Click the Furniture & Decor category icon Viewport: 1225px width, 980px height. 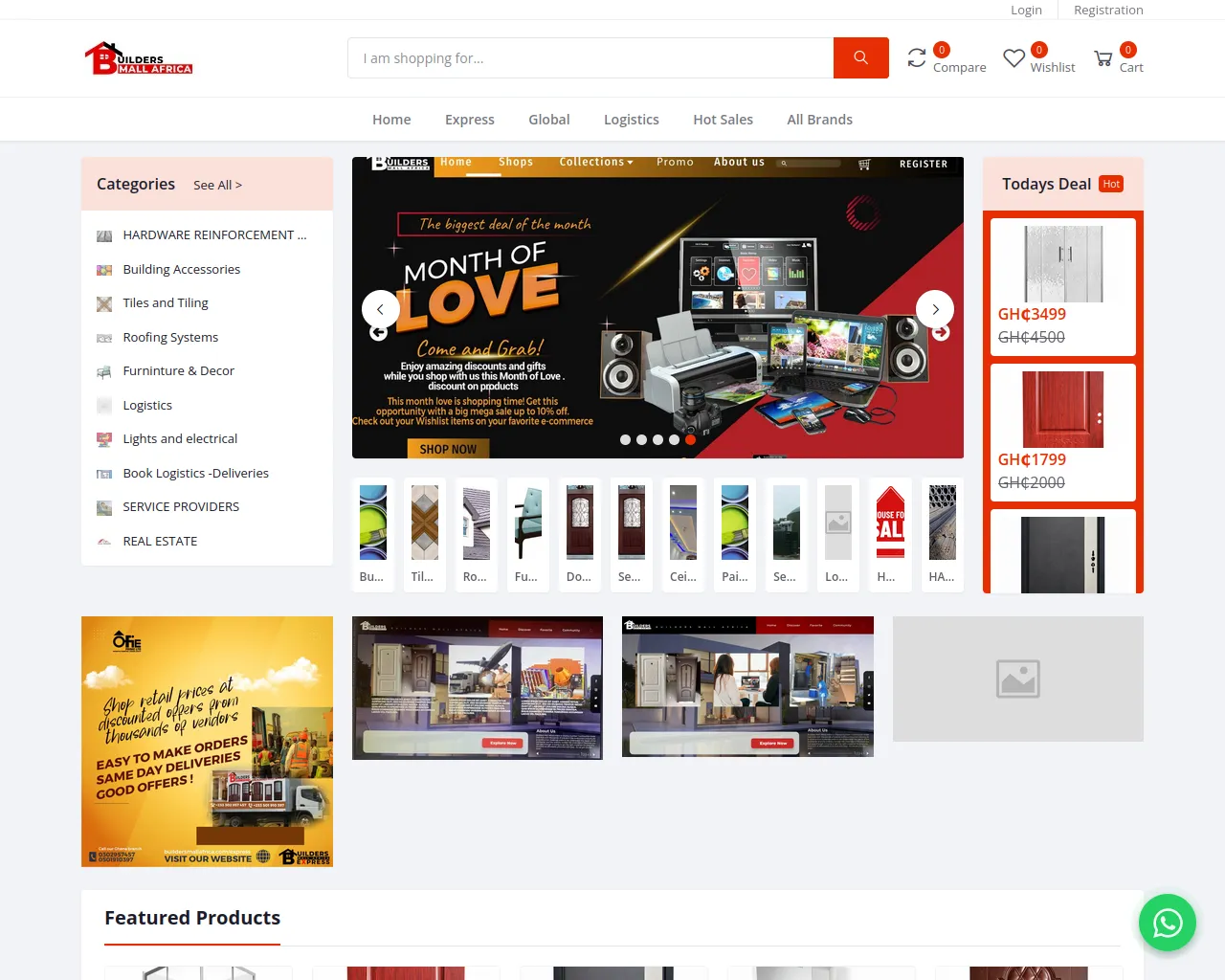(104, 371)
